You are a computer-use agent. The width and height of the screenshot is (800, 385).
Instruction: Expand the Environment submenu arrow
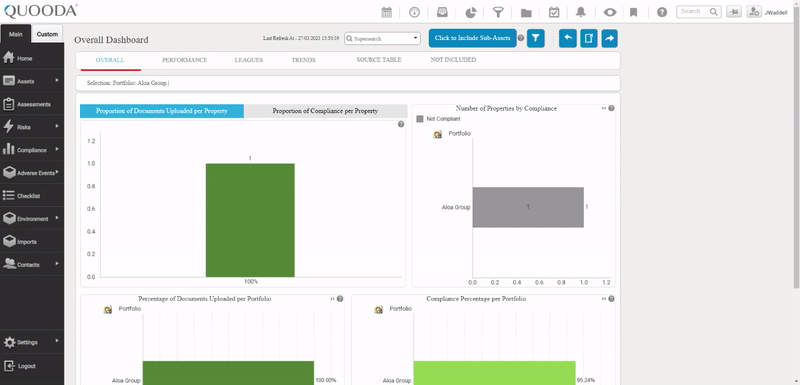57,218
